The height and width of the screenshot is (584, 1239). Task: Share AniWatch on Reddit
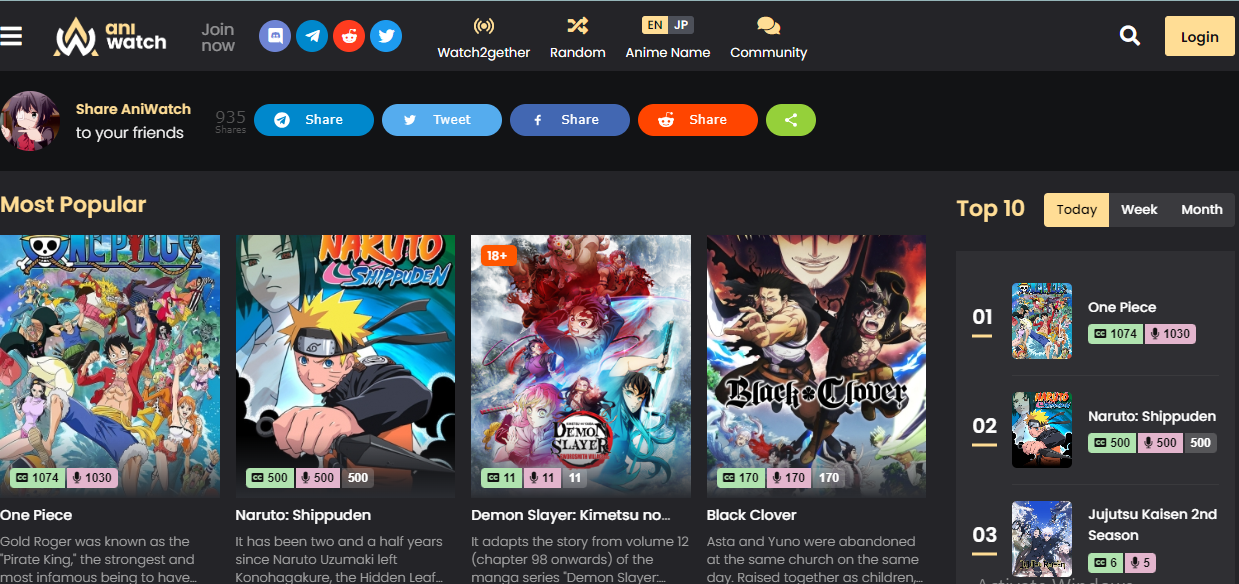click(697, 119)
